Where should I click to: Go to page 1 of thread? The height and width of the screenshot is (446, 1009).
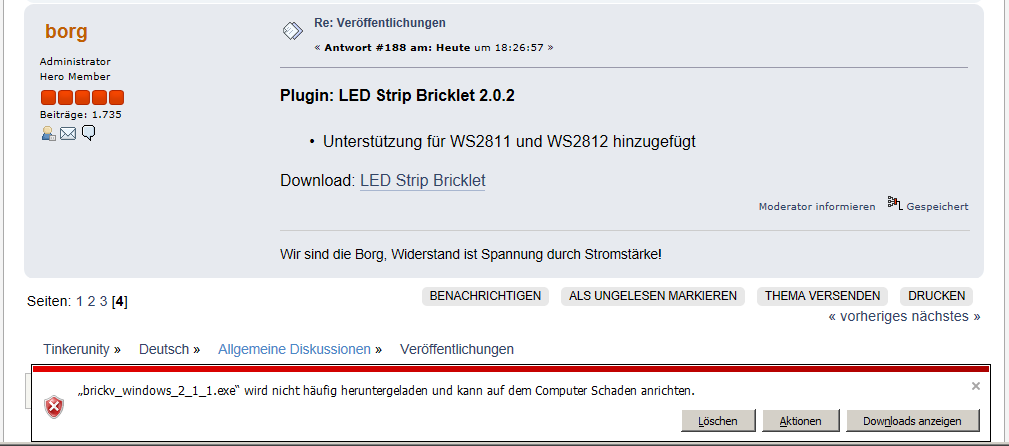point(80,301)
